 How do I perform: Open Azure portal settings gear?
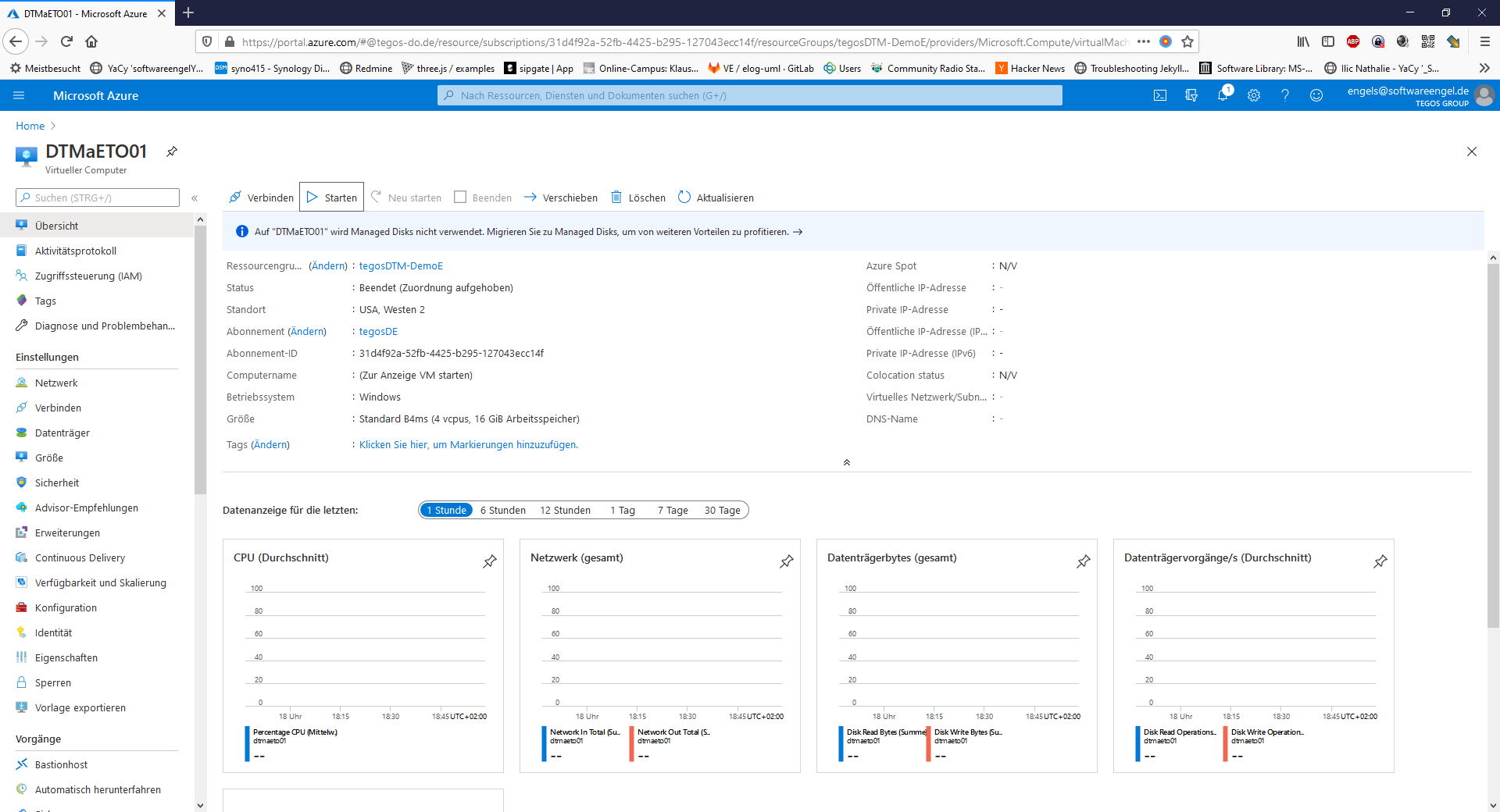click(x=1254, y=95)
